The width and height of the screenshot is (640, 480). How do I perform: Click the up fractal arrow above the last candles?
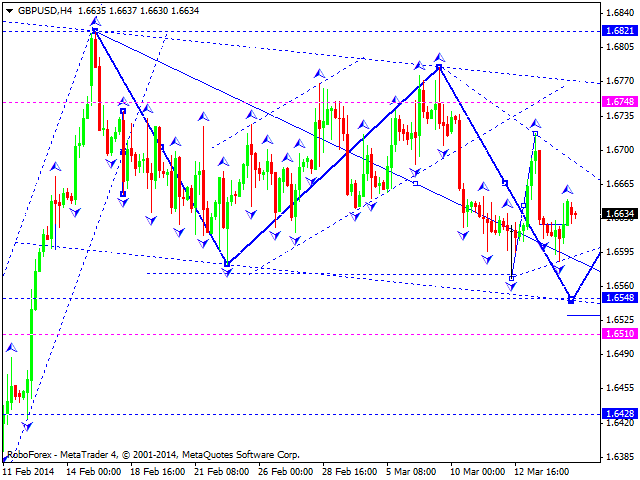click(x=568, y=189)
